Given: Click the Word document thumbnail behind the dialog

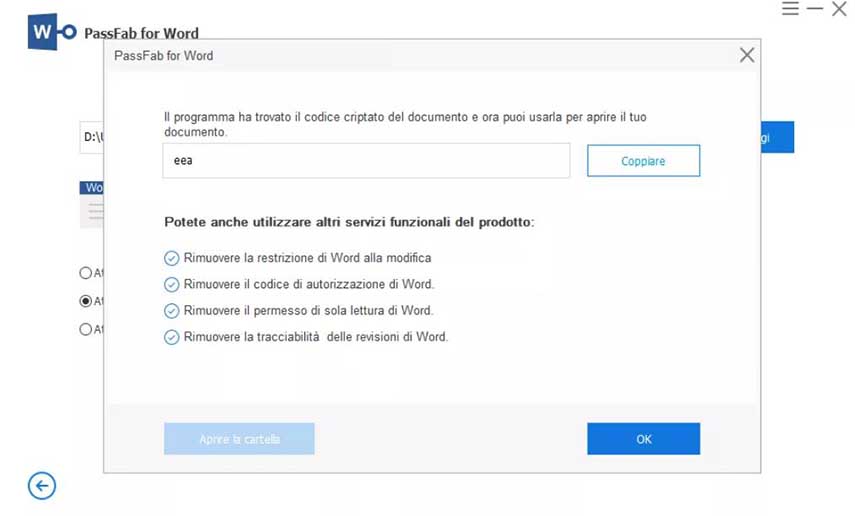Looking at the screenshot, I should point(92,204).
